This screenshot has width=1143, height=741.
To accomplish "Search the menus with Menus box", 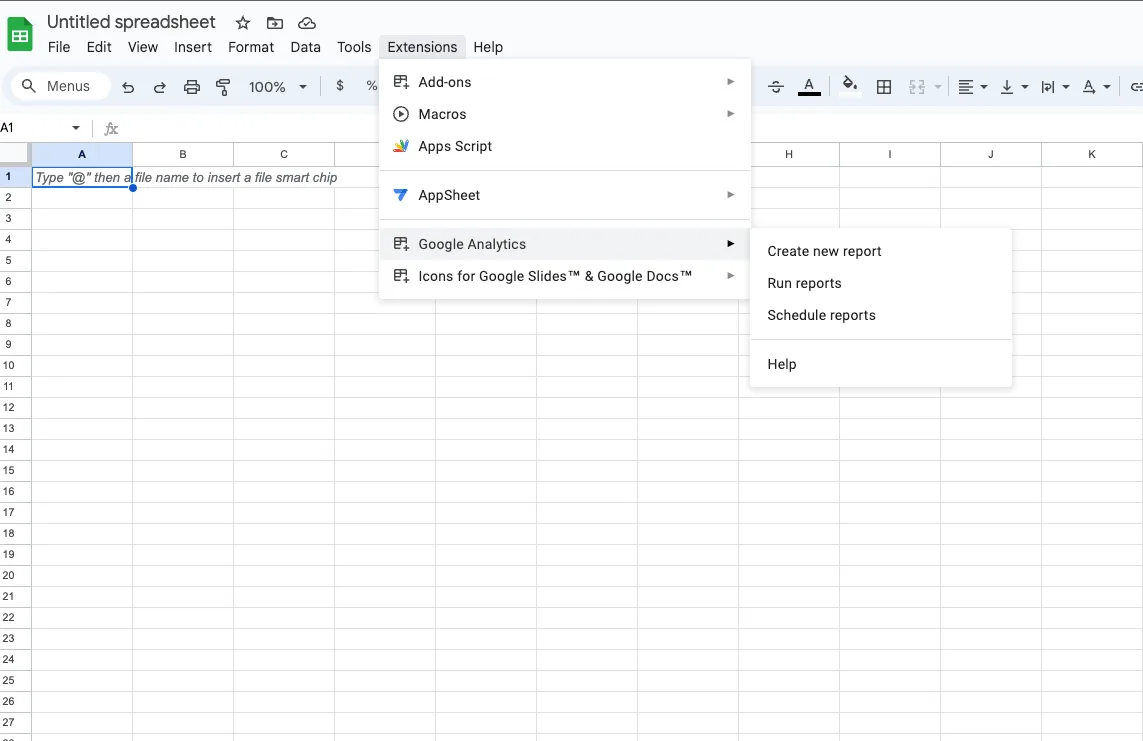I will click(x=61, y=86).
